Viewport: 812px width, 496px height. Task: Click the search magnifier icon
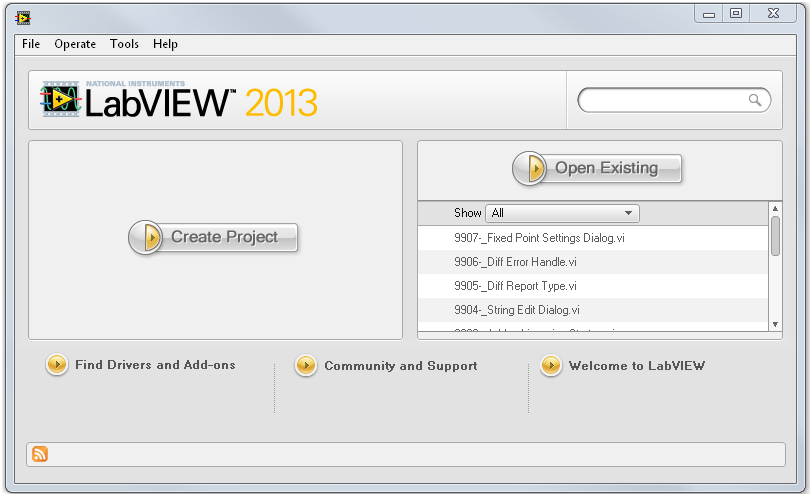coord(755,100)
